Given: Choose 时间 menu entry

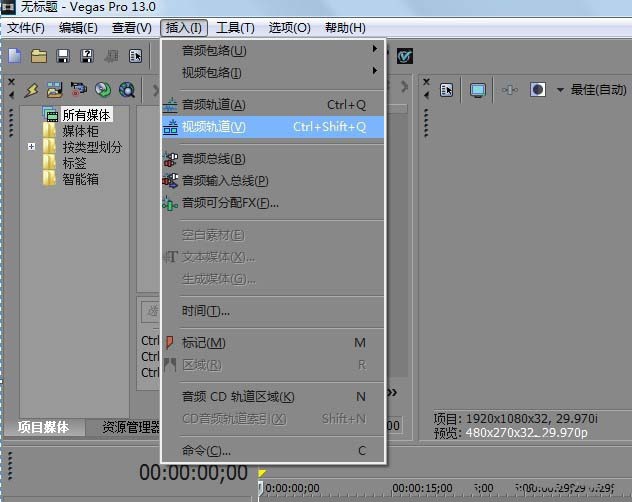Looking at the screenshot, I should 273,311.
